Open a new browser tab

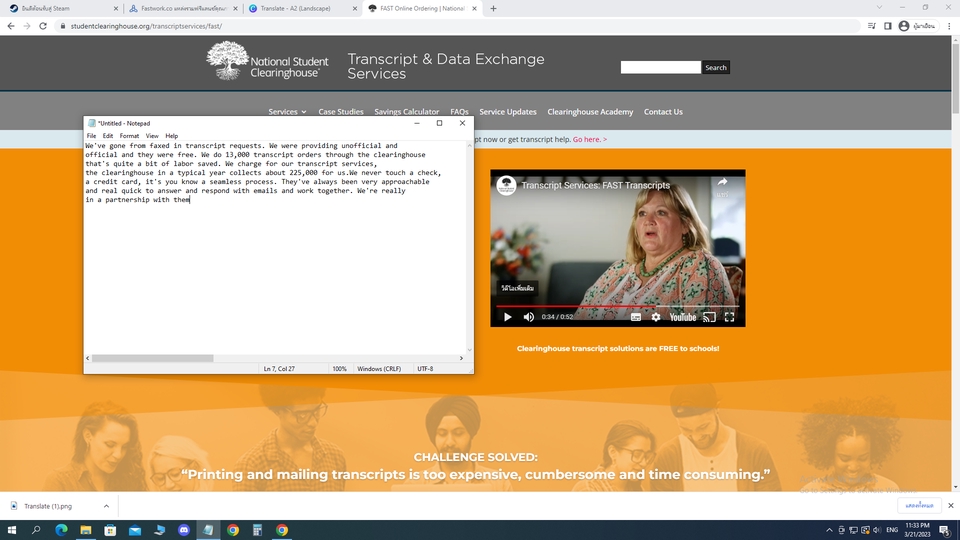click(x=493, y=9)
